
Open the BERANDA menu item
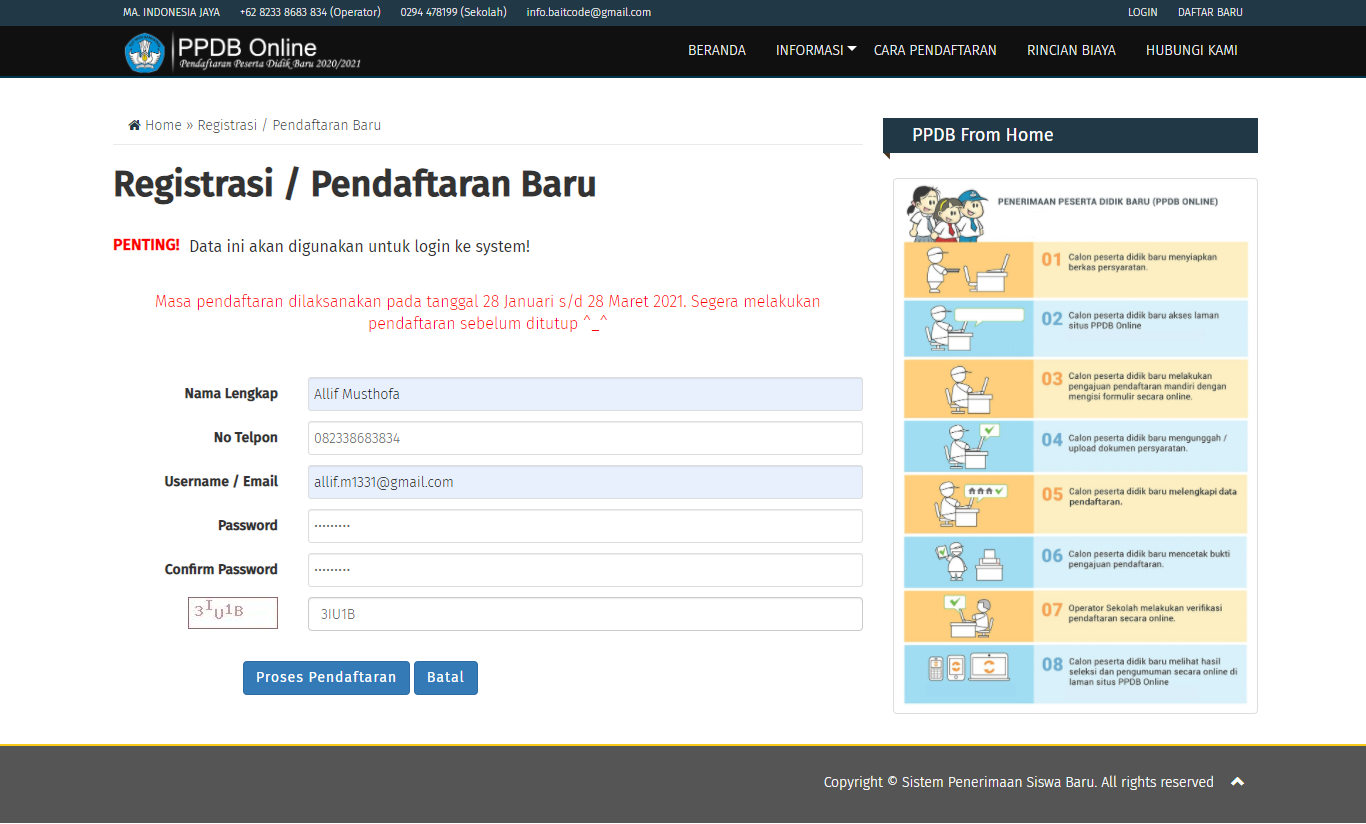point(716,50)
